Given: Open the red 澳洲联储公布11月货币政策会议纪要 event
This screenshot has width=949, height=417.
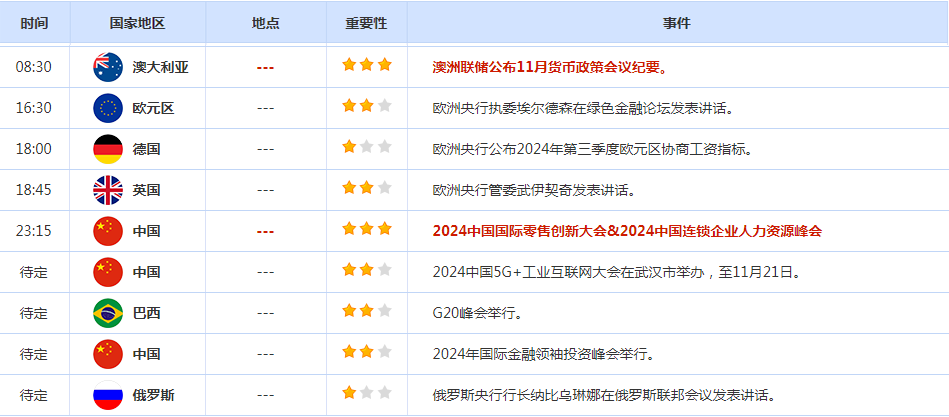Looking at the screenshot, I should (551, 67).
